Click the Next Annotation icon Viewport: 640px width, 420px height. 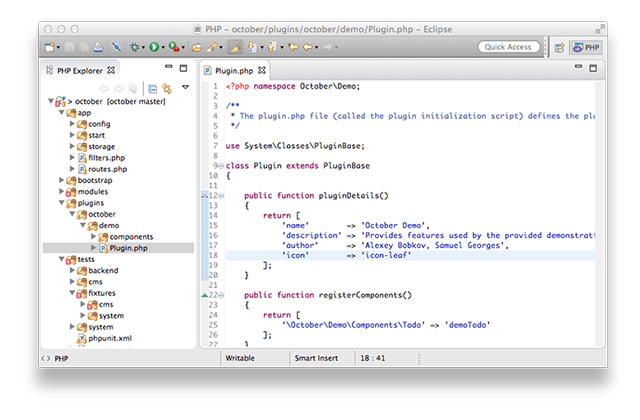click(x=252, y=47)
